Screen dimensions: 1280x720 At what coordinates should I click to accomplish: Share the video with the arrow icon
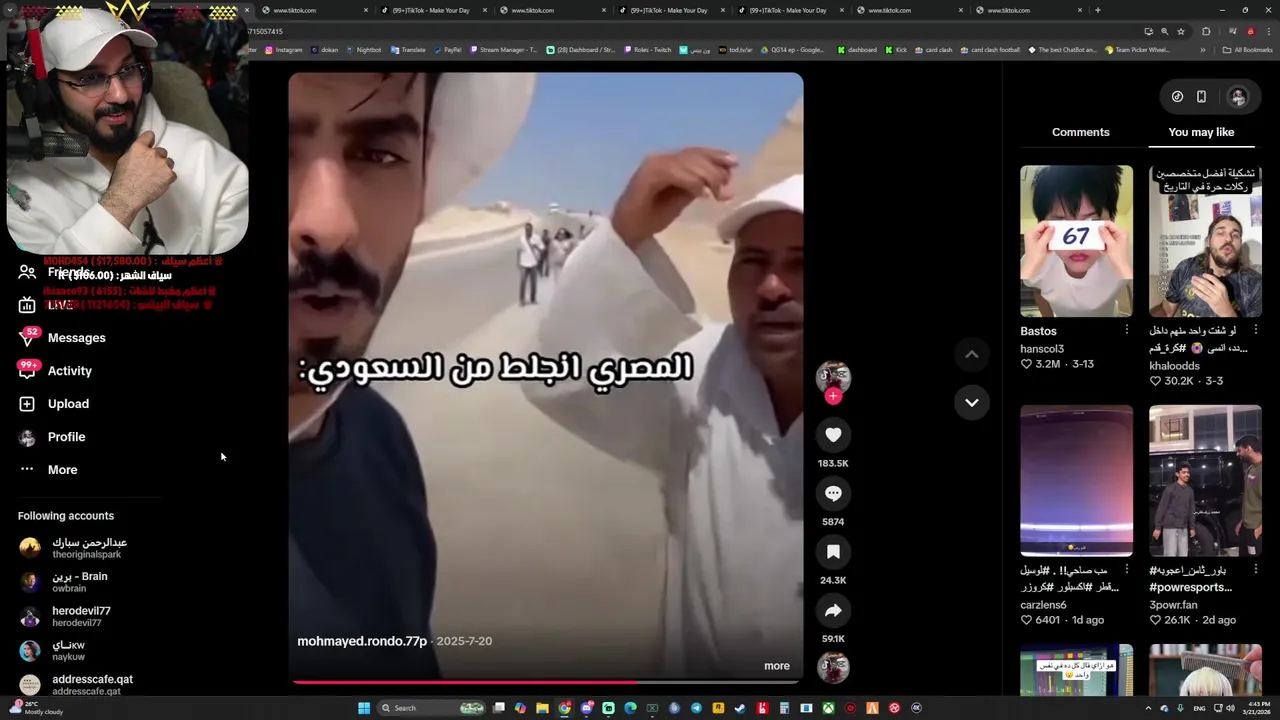833,611
